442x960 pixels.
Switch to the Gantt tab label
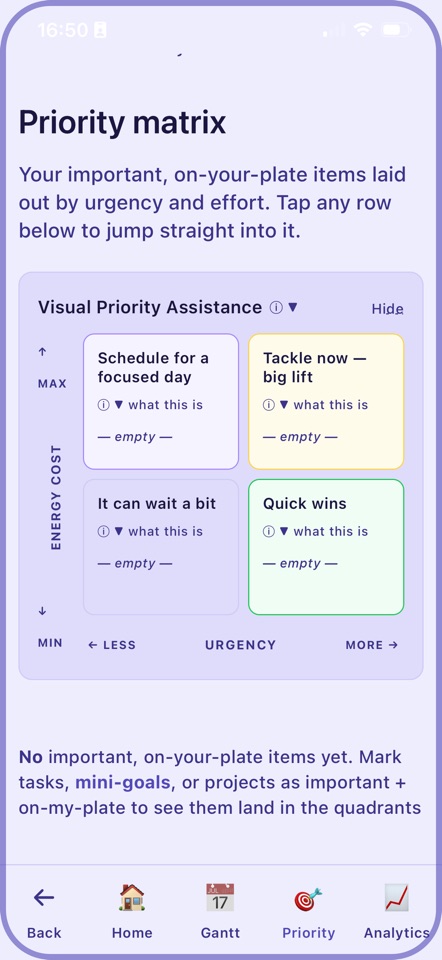pos(220,933)
